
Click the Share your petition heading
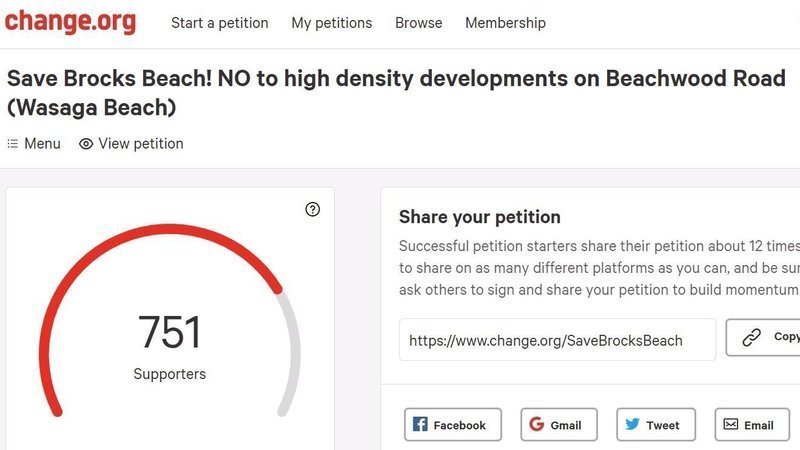click(x=480, y=217)
